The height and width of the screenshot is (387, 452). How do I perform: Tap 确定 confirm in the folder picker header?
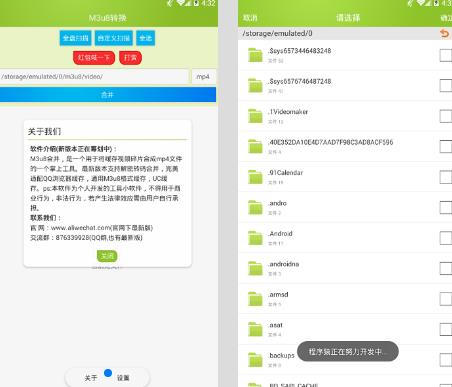click(446, 18)
